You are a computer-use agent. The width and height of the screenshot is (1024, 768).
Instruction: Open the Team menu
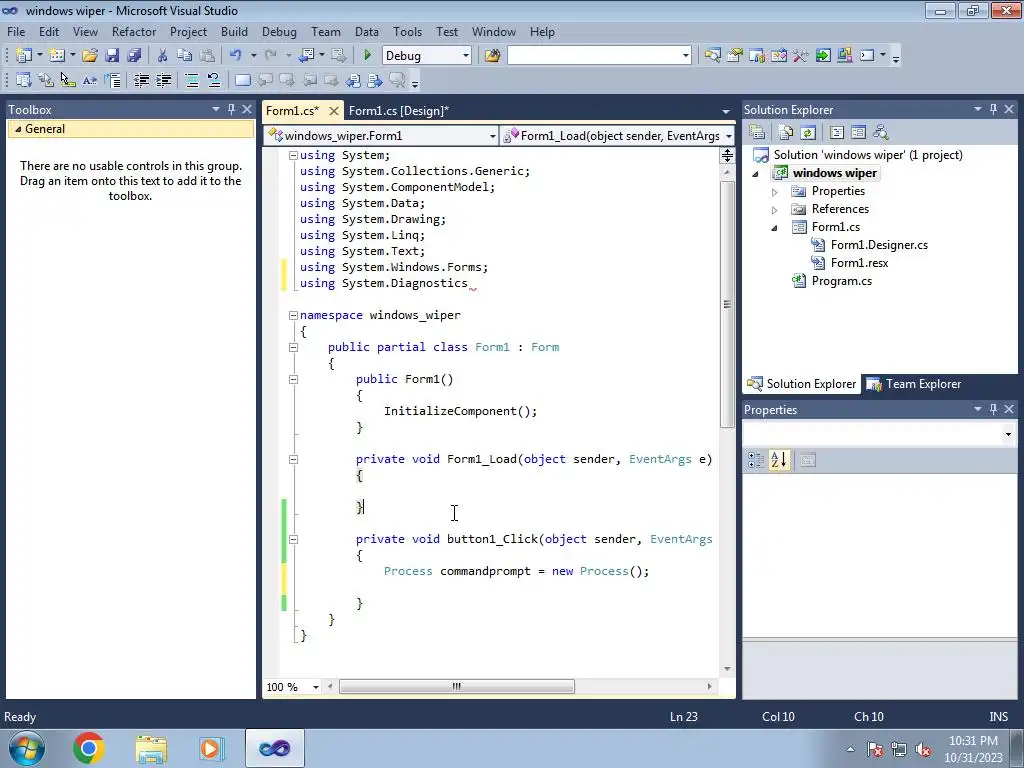325,31
